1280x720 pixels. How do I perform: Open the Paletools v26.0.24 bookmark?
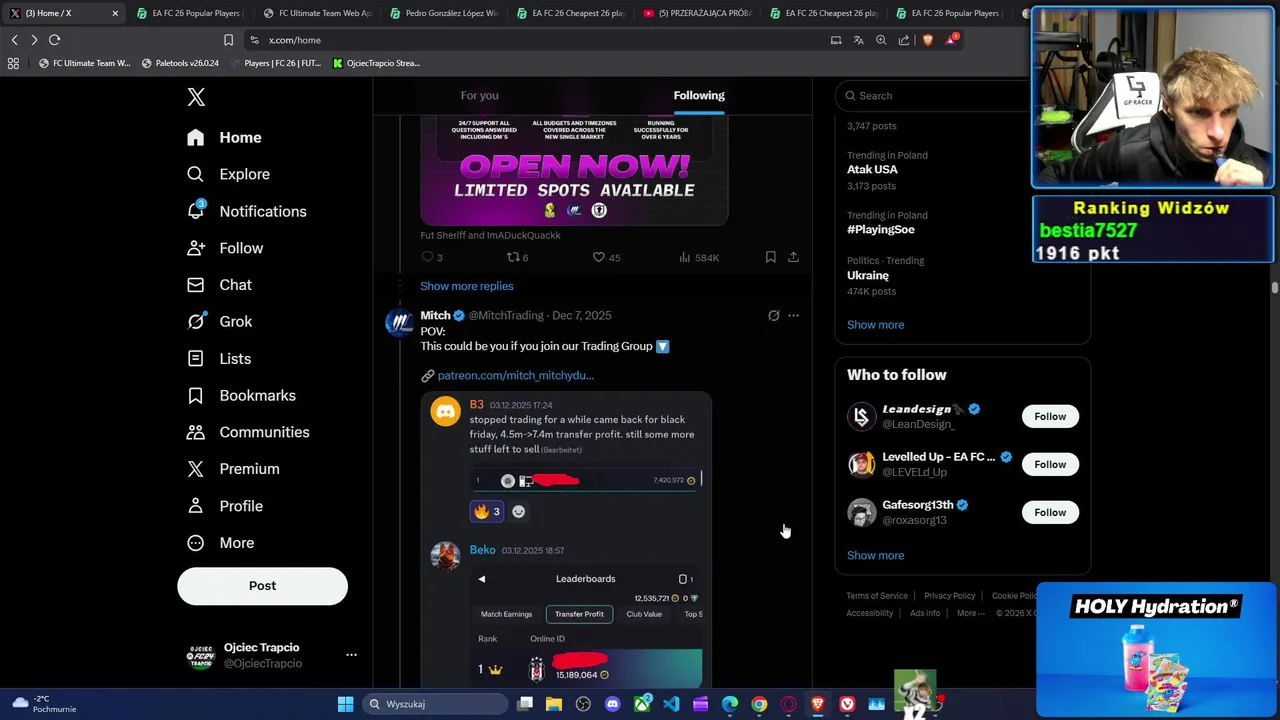(x=180, y=63)
